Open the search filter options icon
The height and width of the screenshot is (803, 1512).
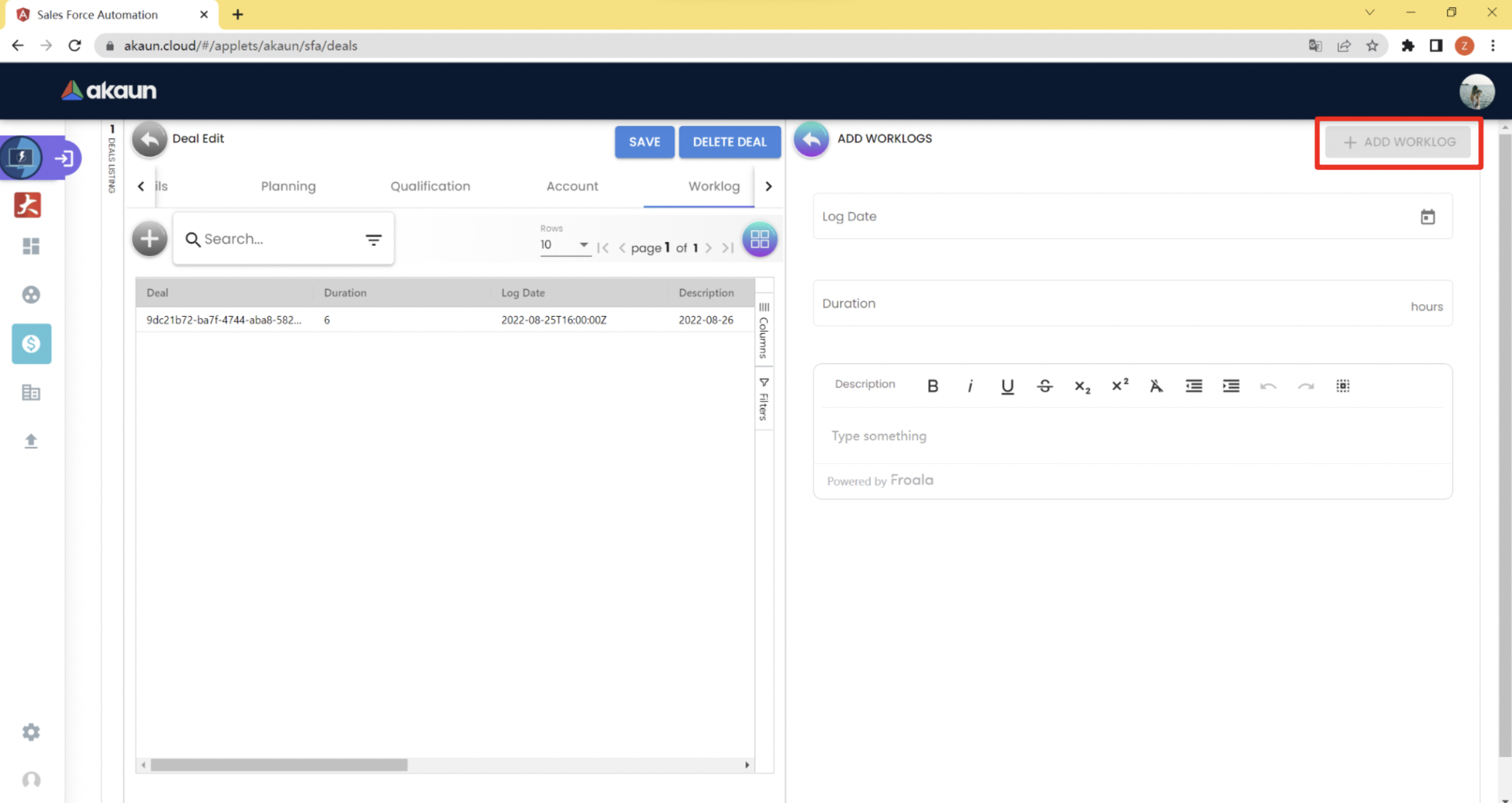(373, 240)
